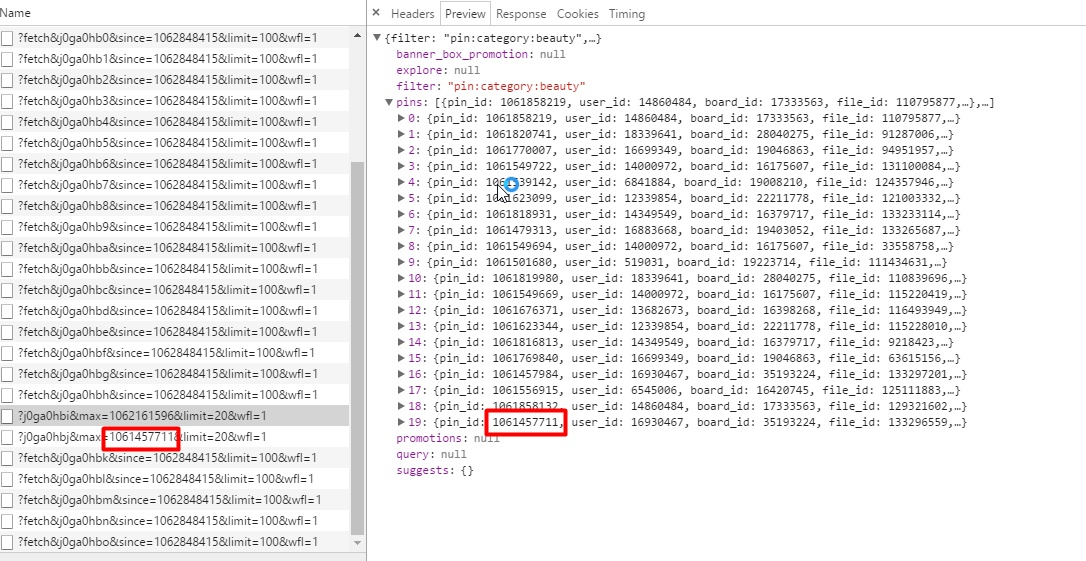
Task: Expand pin entry 0
Action: pyautogui.click(x=402, y=119)
